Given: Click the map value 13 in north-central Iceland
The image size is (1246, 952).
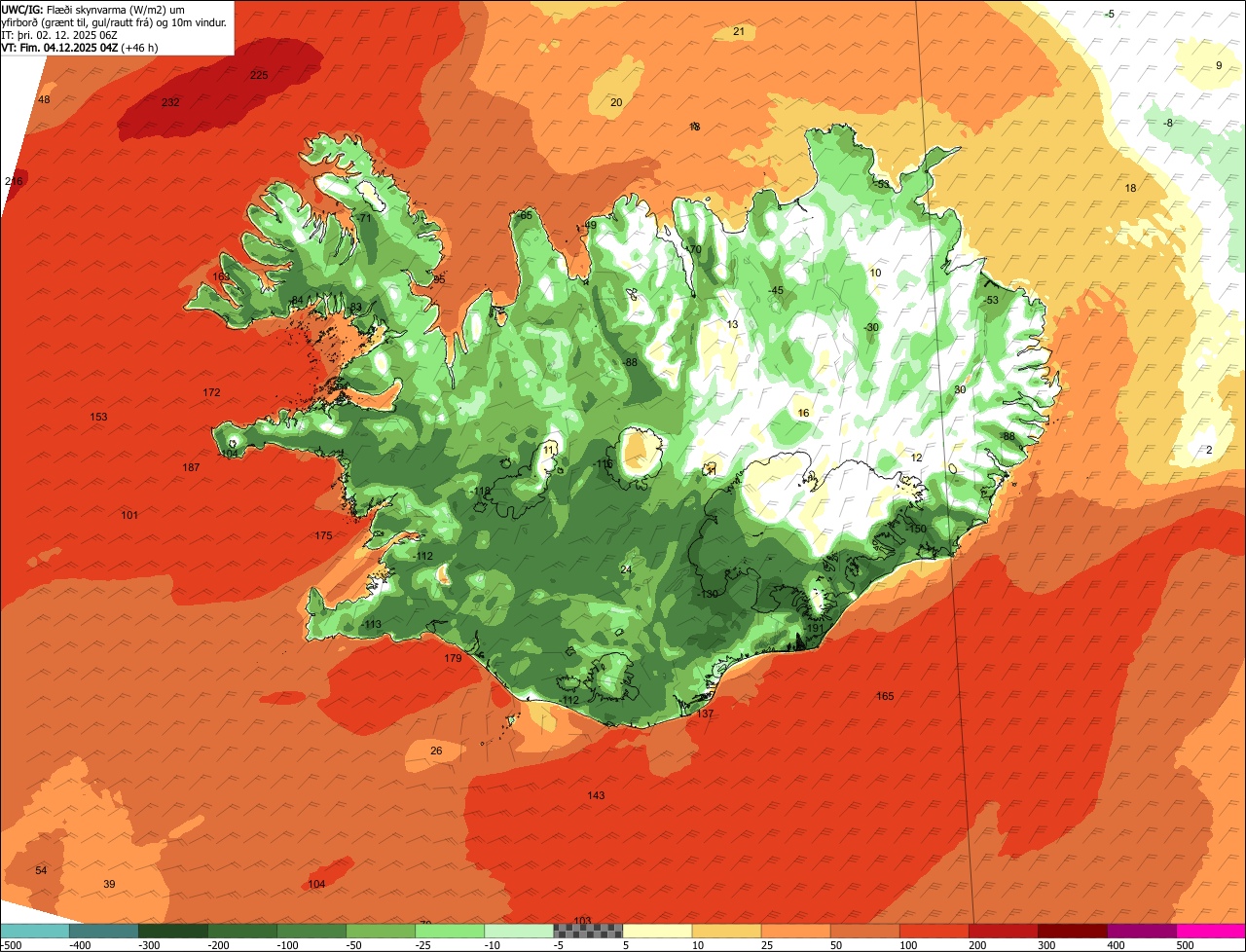Looking at the screenshot, I should (x=733, y=324).
